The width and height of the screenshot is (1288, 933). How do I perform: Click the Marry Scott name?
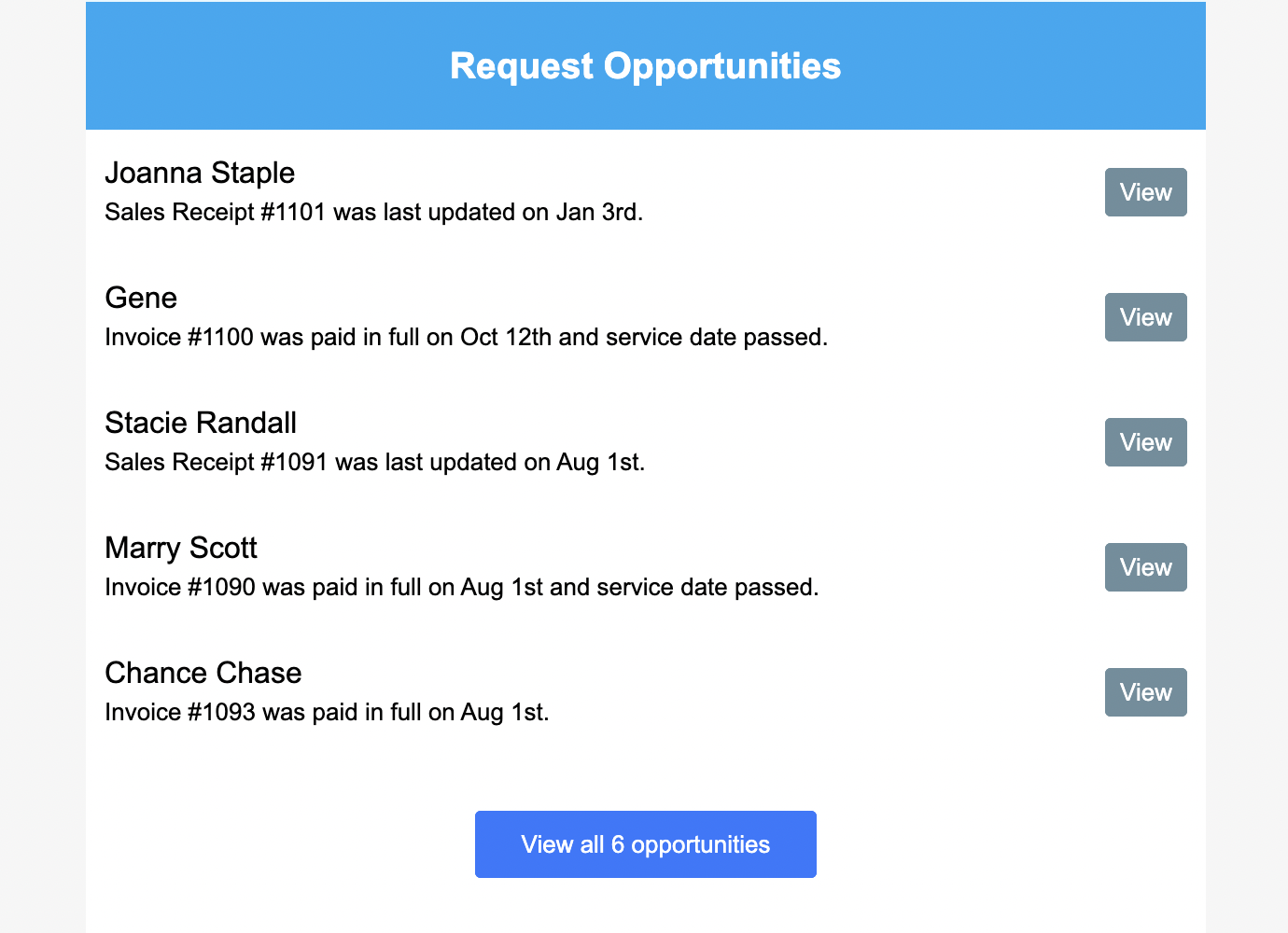click(181, 548)
